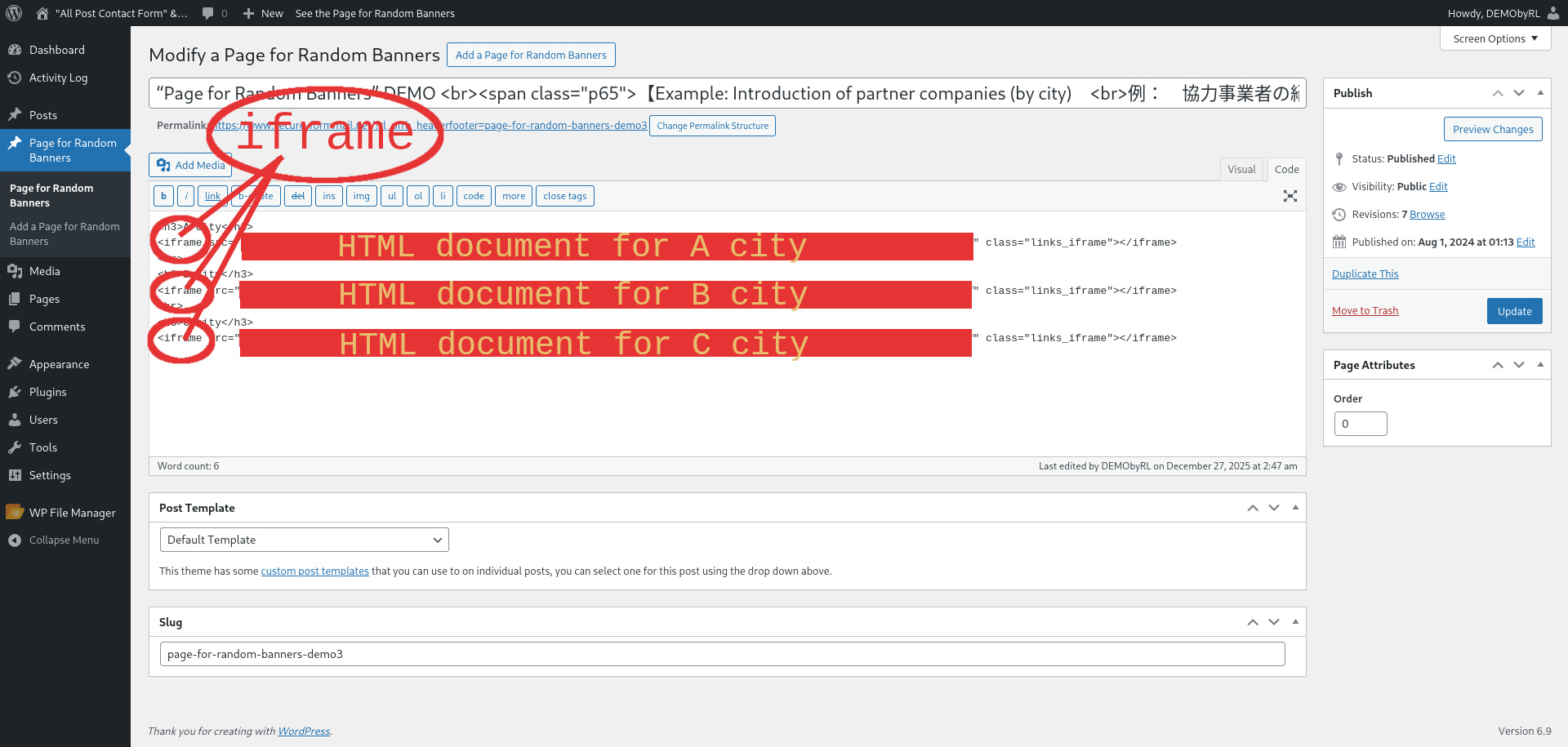Screen dimensions: 1568x747
Task: Open Plugins from the sidebar
Action: tap(47, 391)
